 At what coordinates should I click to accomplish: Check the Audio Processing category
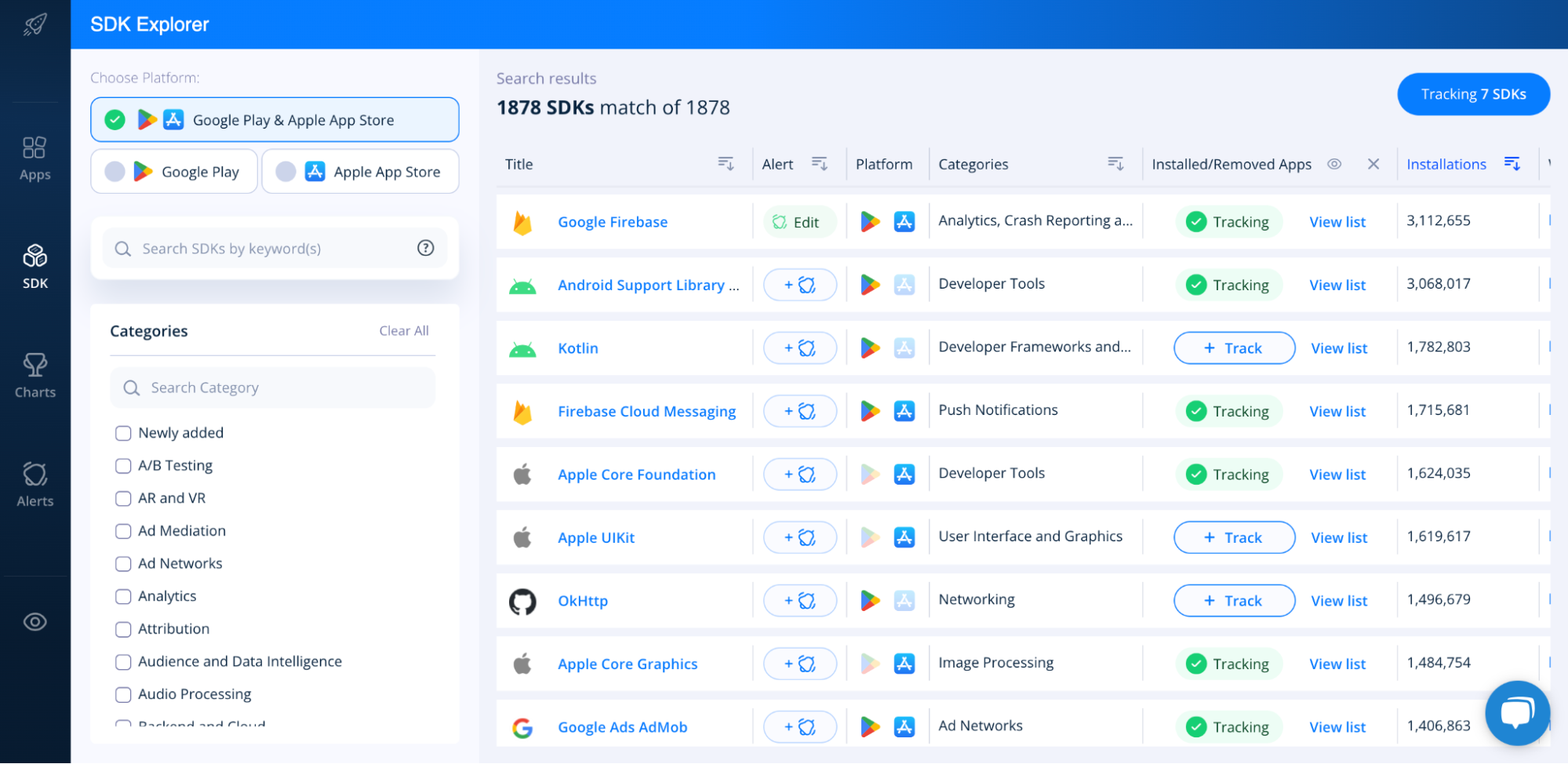coord(123,694)
